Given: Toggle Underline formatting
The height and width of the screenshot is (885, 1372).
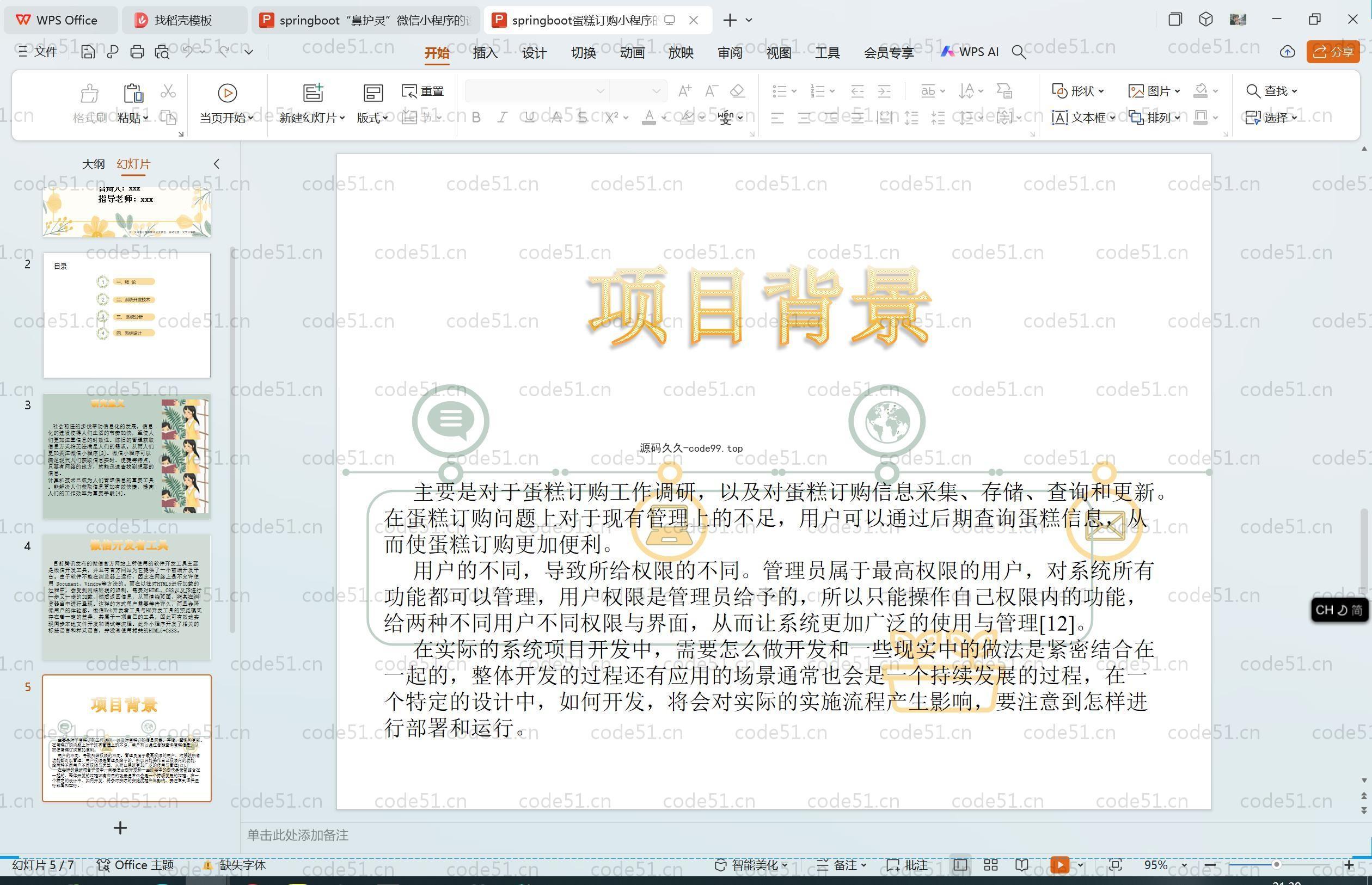Looking at the screenshot, I should [x=529, y=118].
